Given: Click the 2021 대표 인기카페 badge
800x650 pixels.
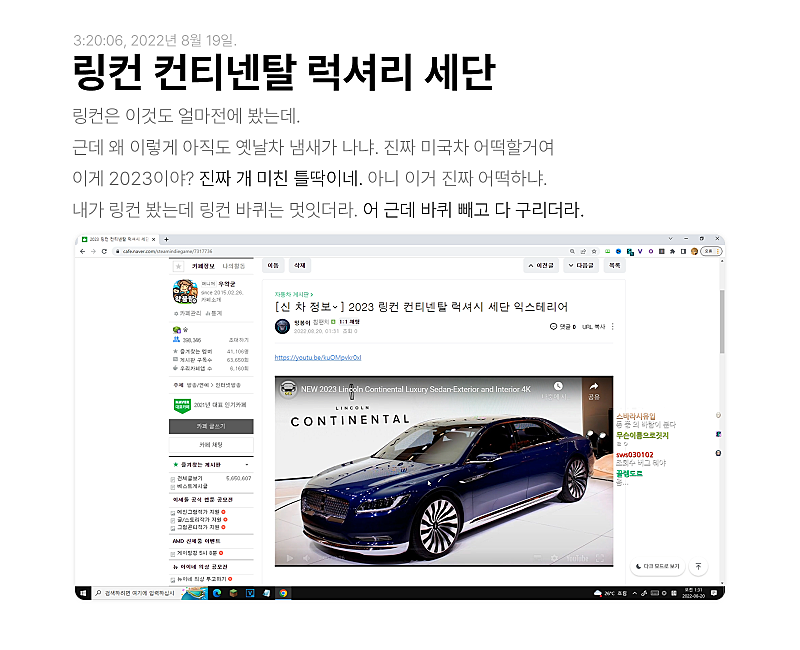Looking at the screenshot, I should [210, 405].
